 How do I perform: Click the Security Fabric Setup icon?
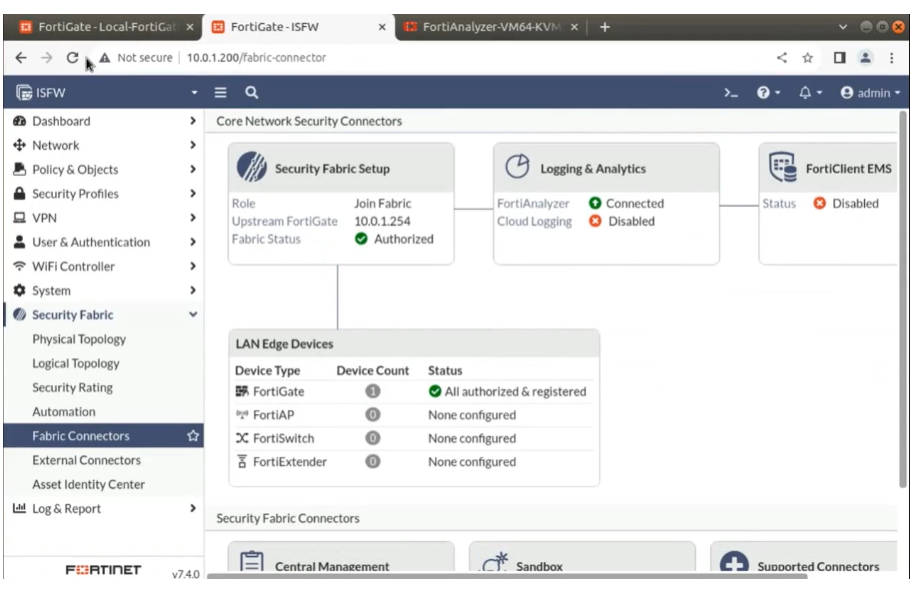[251, 167]
